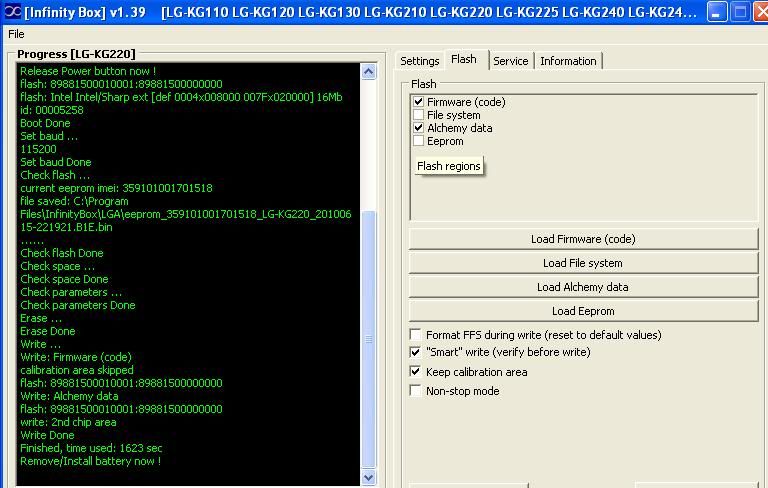Click log line 'Write: Alchemy data'
The image size is (768, 488).
69,396
